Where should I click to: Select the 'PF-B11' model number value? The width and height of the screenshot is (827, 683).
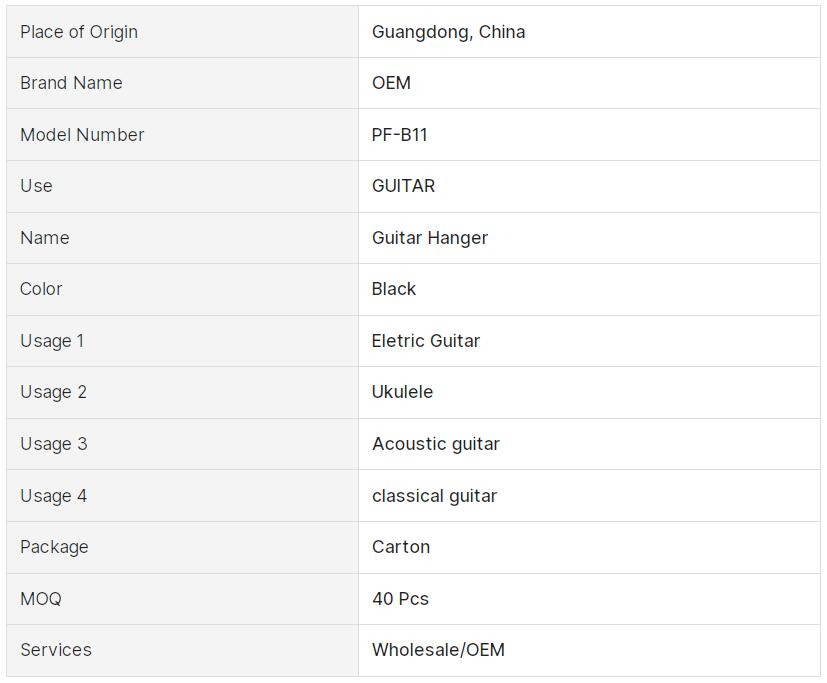[x=399, y=135]
